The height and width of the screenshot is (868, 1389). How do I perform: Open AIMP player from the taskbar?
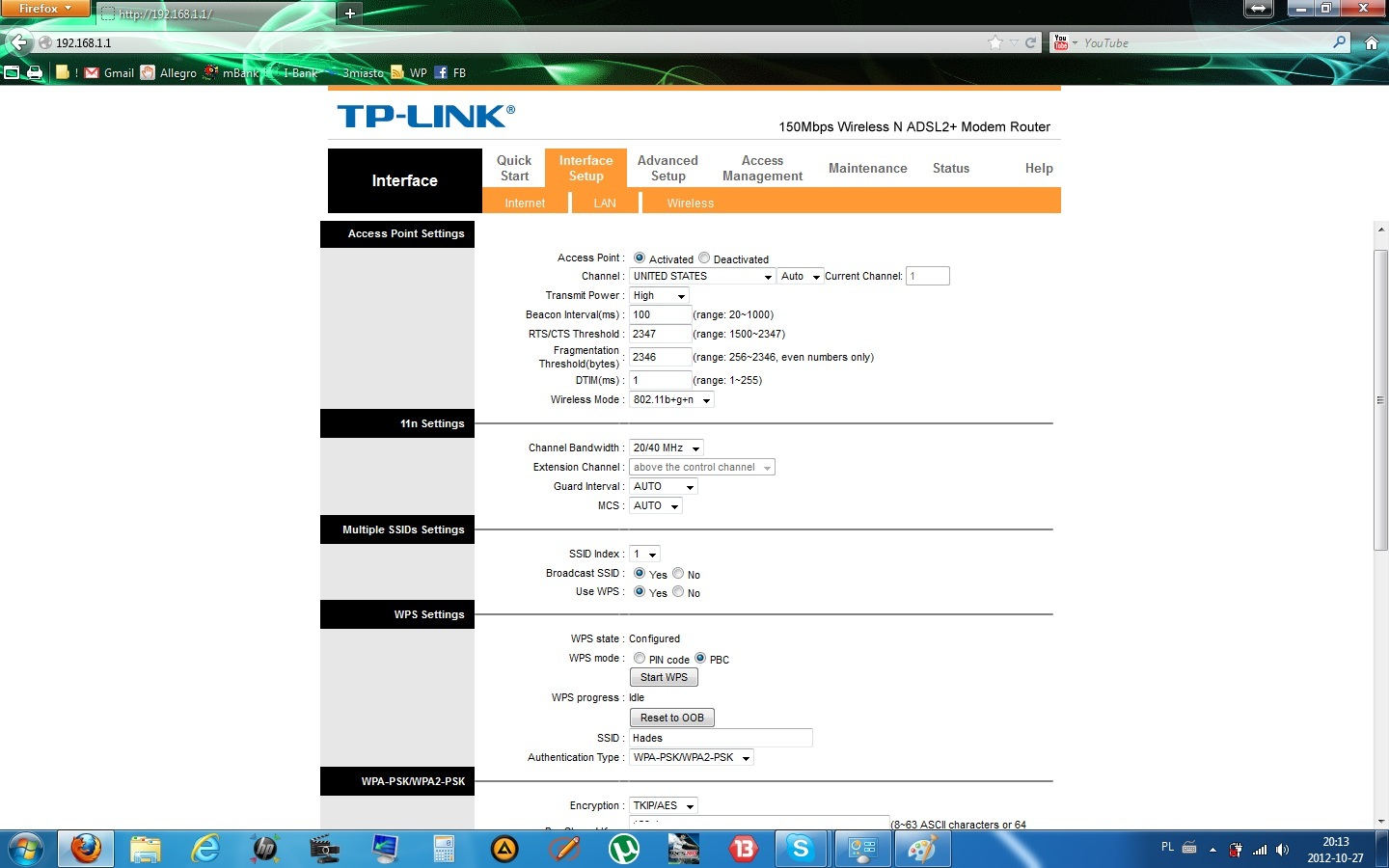(x=504, y=849)
